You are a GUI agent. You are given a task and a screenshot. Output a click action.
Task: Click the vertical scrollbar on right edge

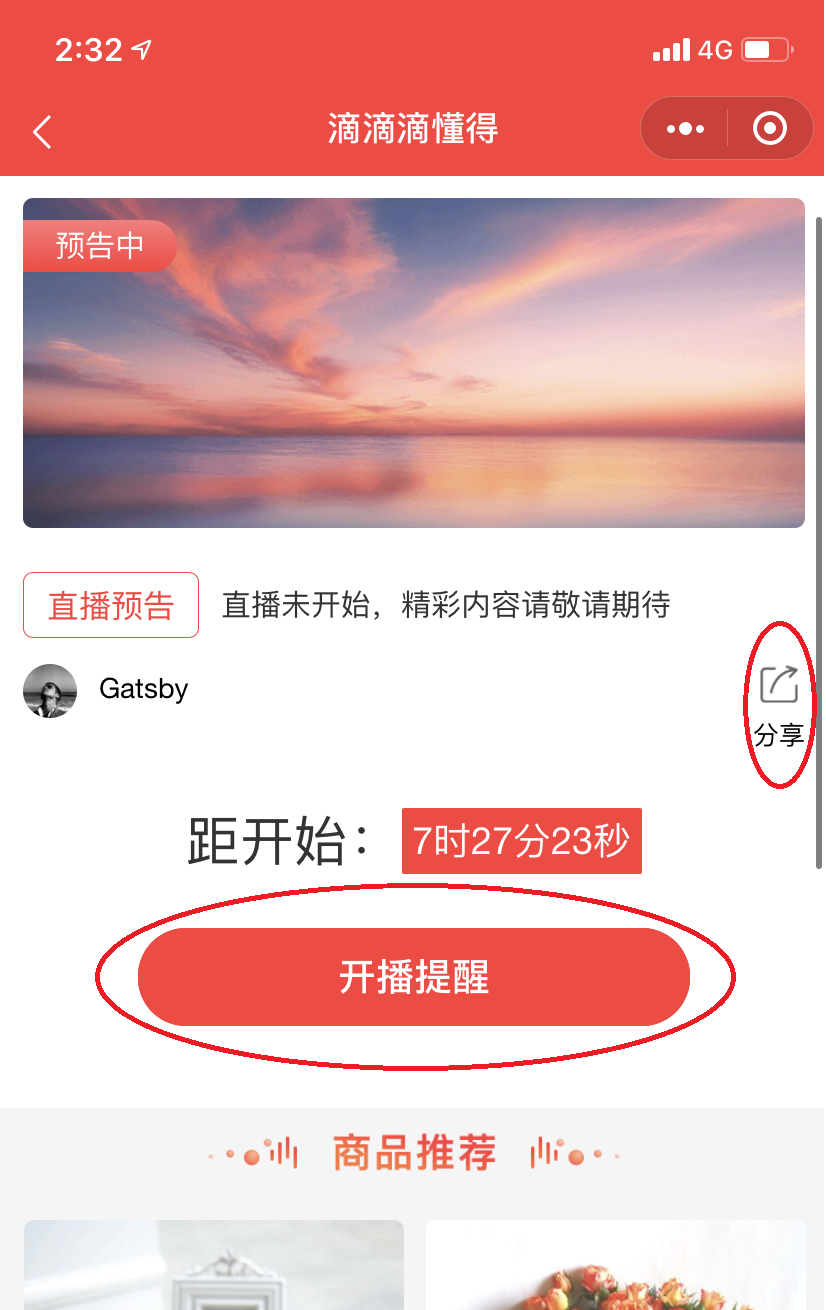click(x=820, y=541)
